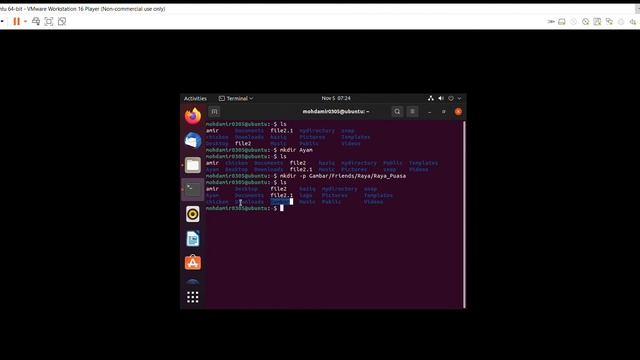Screen dimensions: 640x360
Task: Select the Terminal icon in the dock
Action: click(x=193, y=189)
